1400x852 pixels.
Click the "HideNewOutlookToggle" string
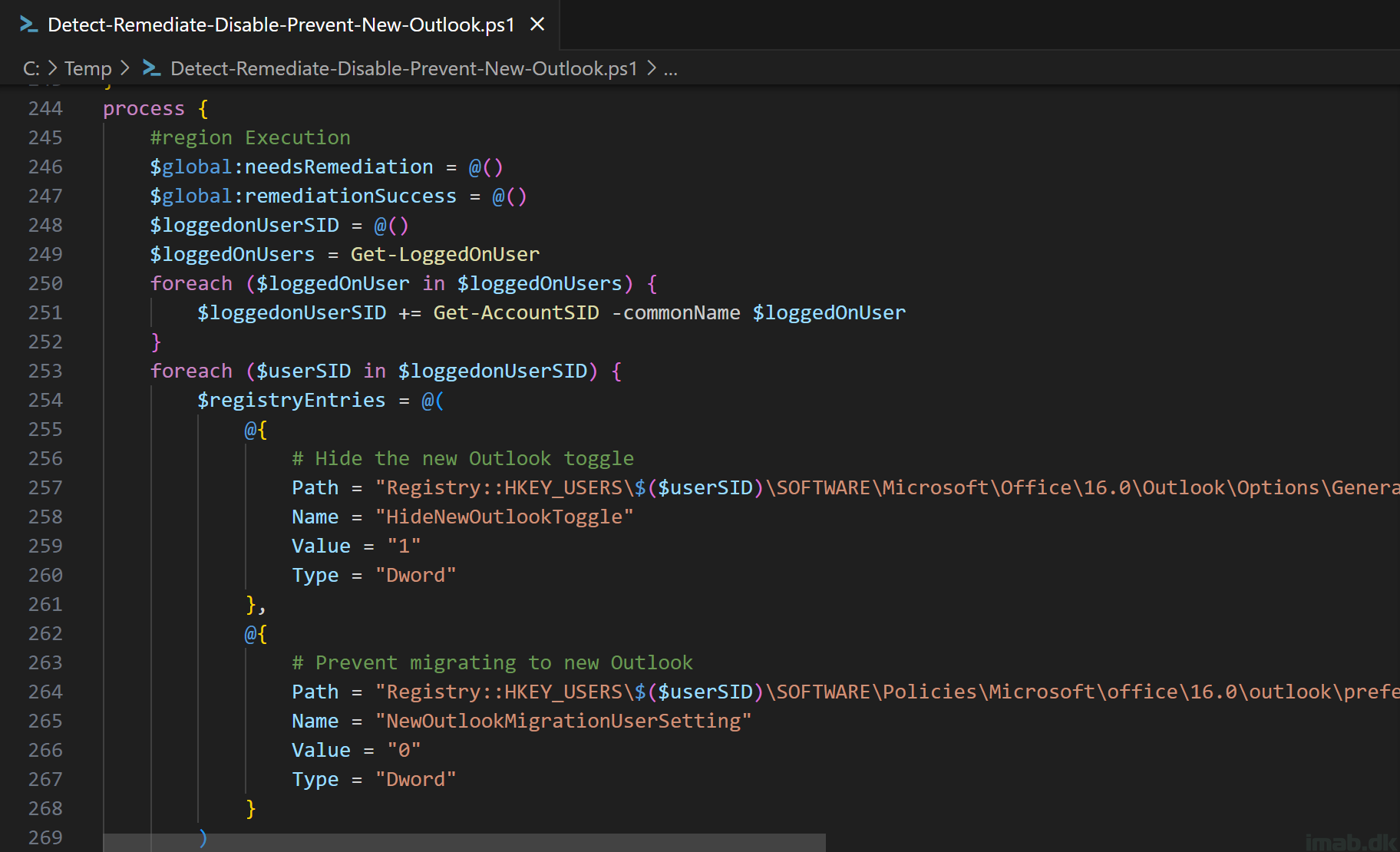click(x=504, y=517)
